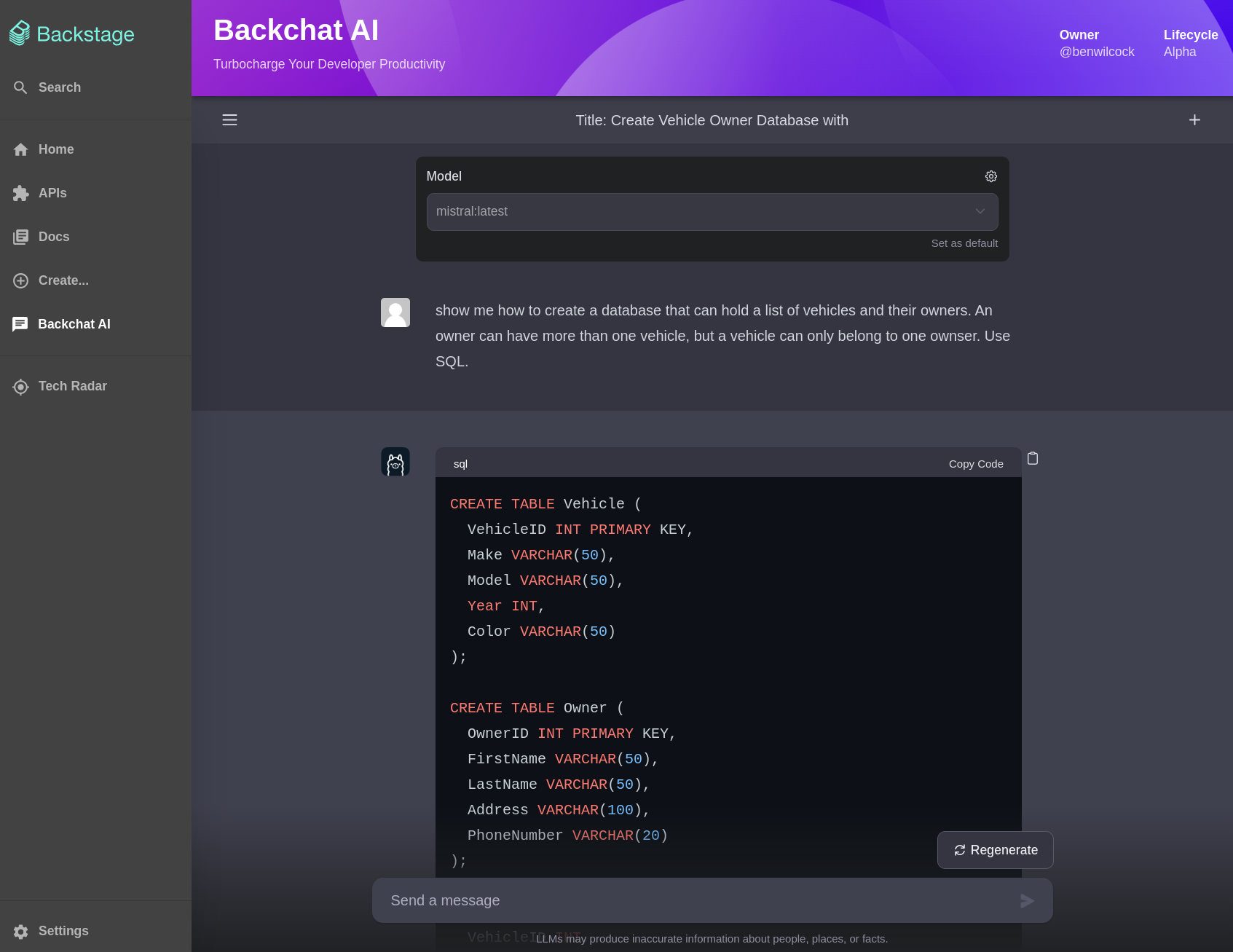This screenshot has width=1233, height=952.
Task: Click the Copy Code button
Action: [x=976, y=464]
